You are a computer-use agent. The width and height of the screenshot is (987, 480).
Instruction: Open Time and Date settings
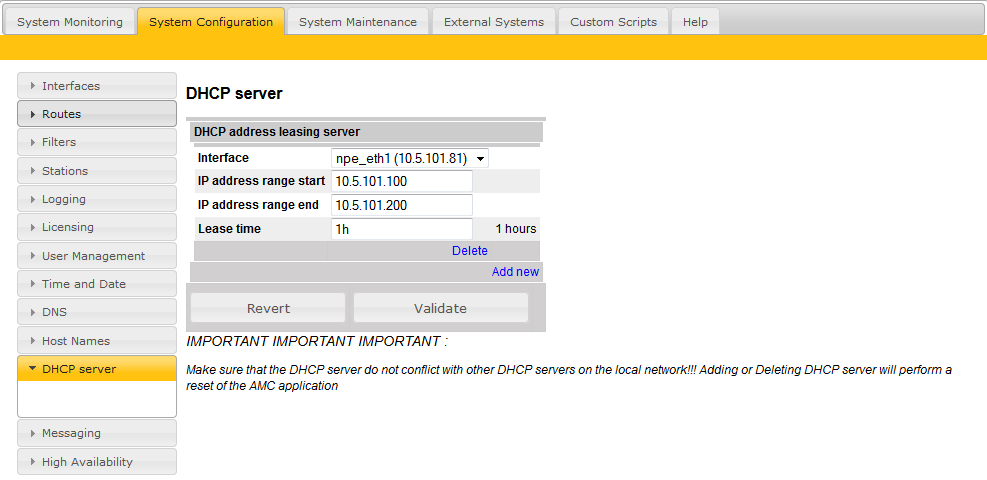coord(96,284)
